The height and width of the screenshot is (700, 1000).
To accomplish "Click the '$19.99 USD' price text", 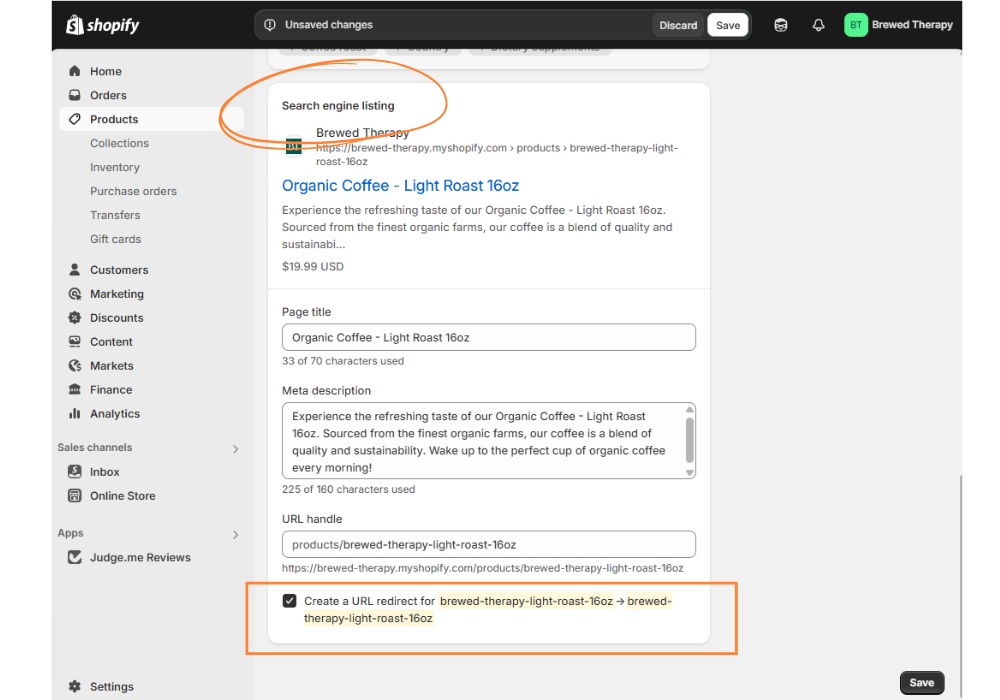I will (x=312, y=266).
